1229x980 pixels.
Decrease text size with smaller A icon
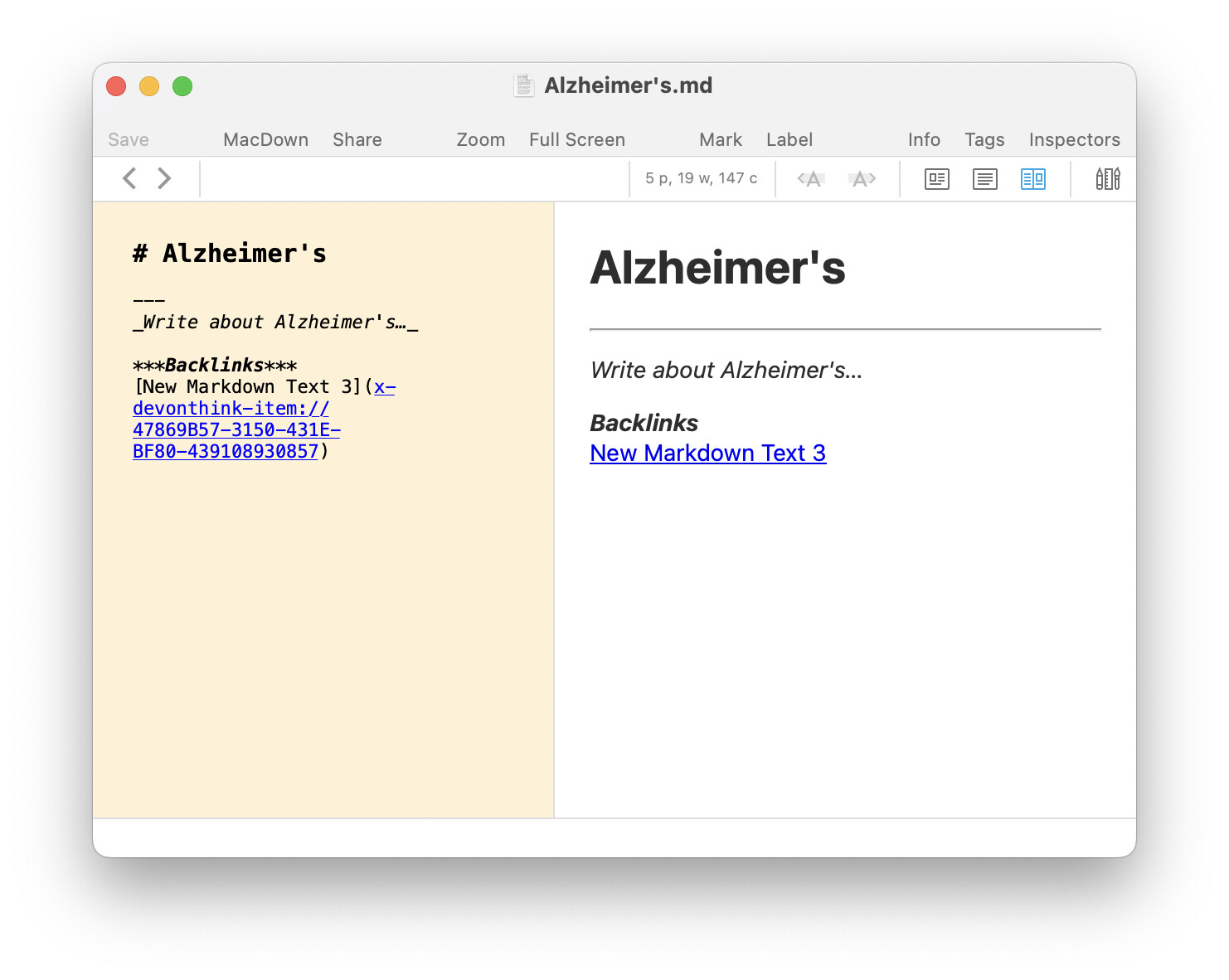pos(810,179)
